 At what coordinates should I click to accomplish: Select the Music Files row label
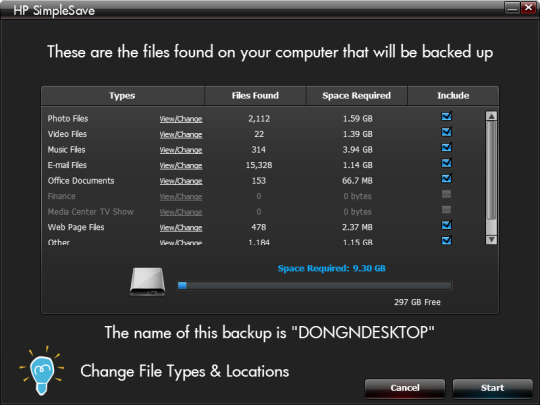coord(66,149)
